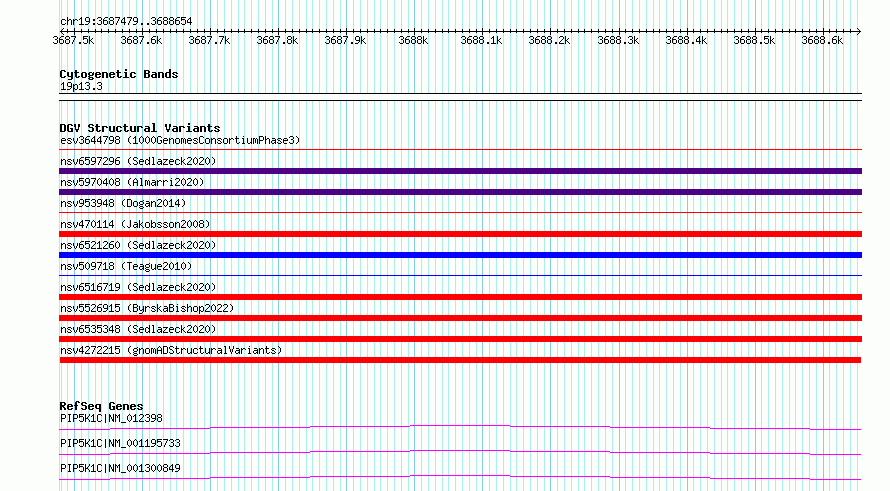Open transcript PIP5K1C|NM_001300849 label
The image size is (890, 491).
(x=120, y=468)
